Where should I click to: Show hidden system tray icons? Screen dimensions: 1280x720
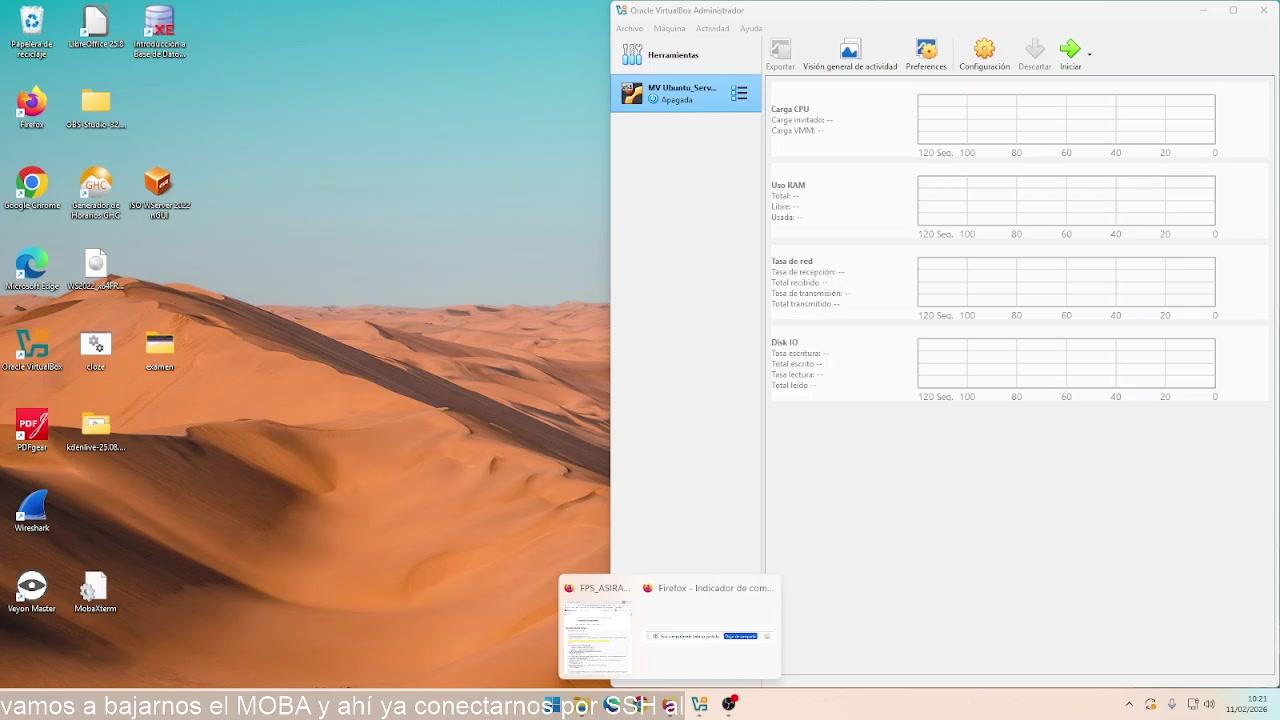1129,704
